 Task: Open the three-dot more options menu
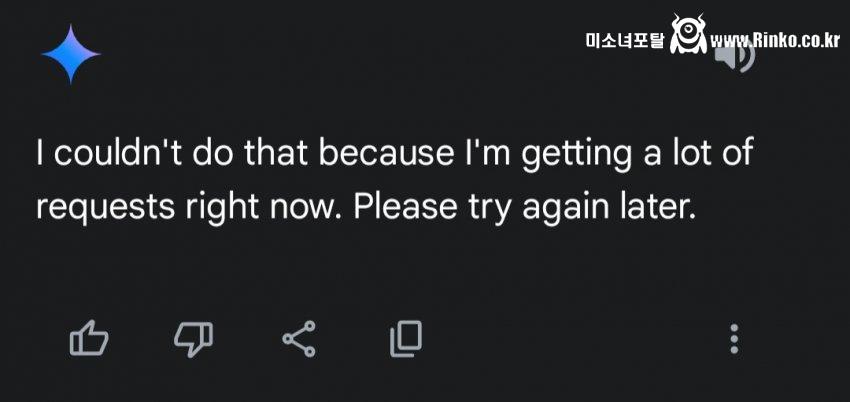734,339
